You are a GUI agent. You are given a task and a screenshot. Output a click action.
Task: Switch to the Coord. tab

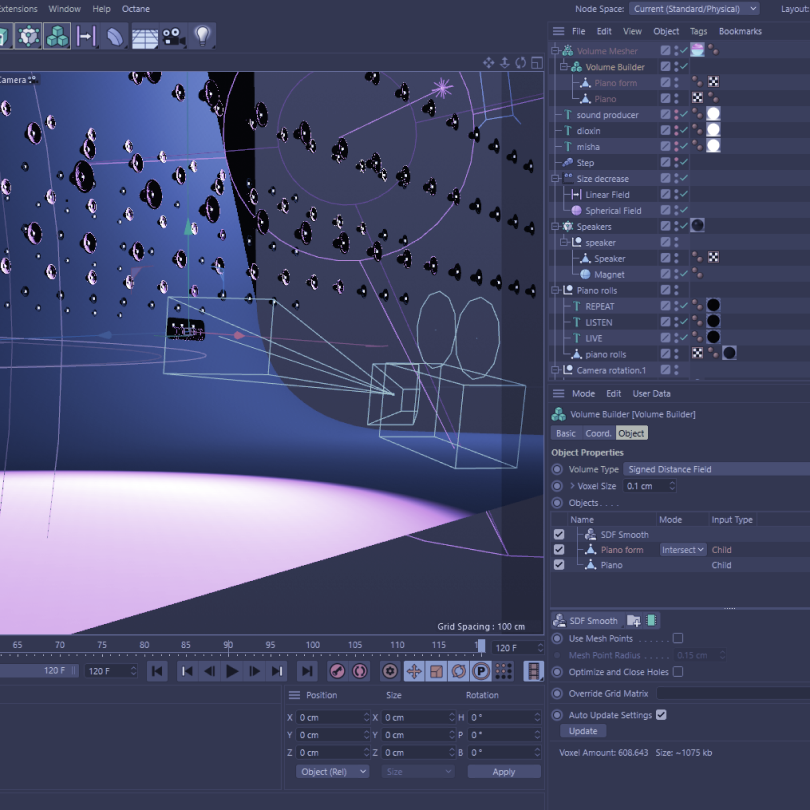coord(598,433)
